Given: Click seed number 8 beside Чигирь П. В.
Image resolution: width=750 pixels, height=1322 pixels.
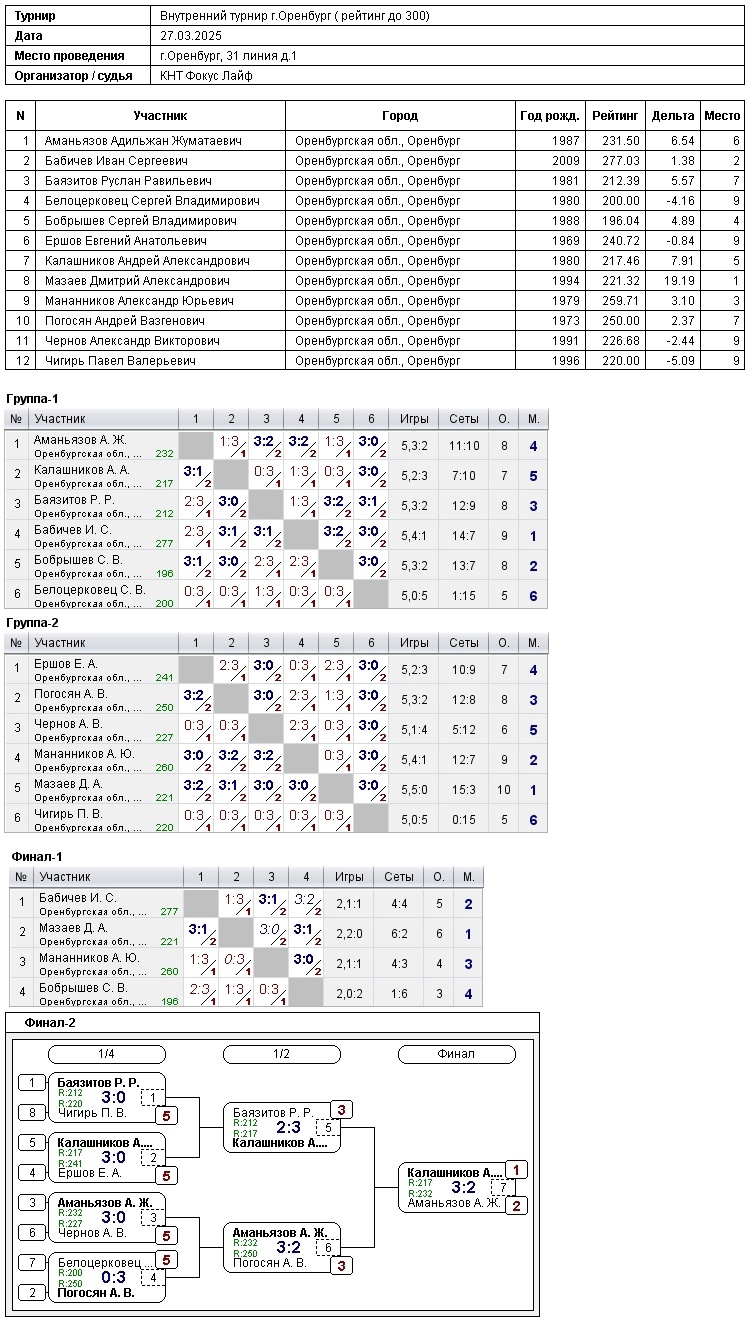Looking at the screenshot, I should (32, 1112).
